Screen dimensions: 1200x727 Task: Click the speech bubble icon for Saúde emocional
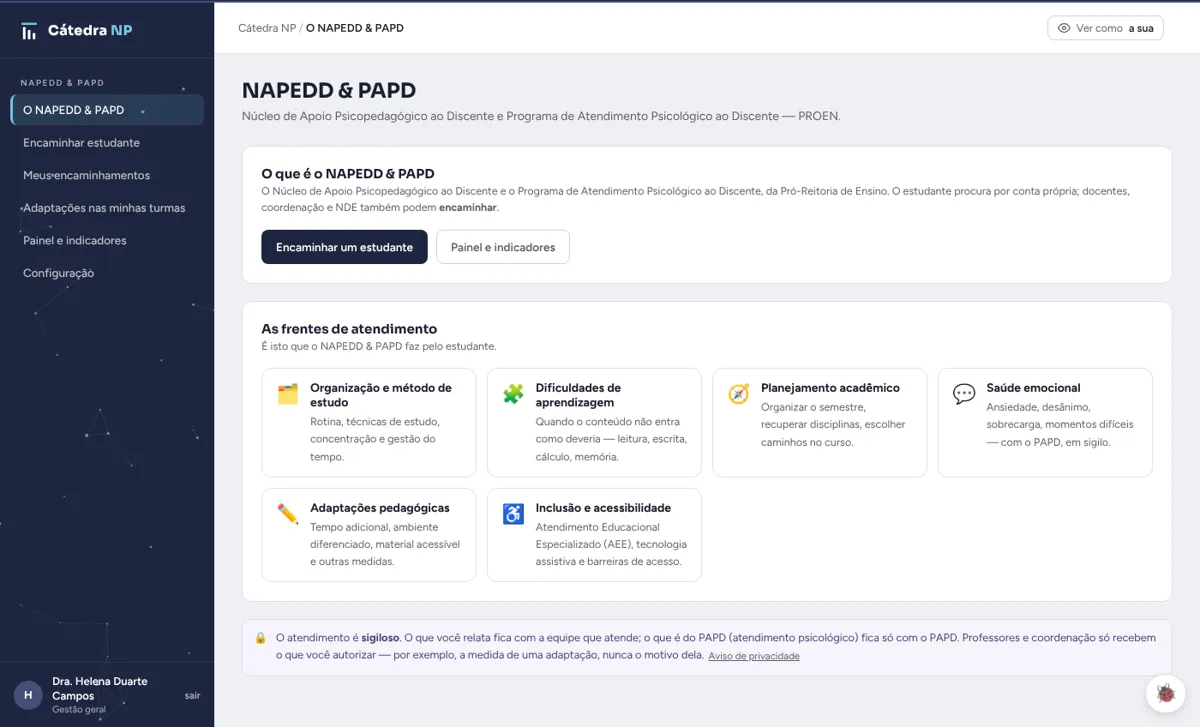pyautogui.click(x=964, y=394)
